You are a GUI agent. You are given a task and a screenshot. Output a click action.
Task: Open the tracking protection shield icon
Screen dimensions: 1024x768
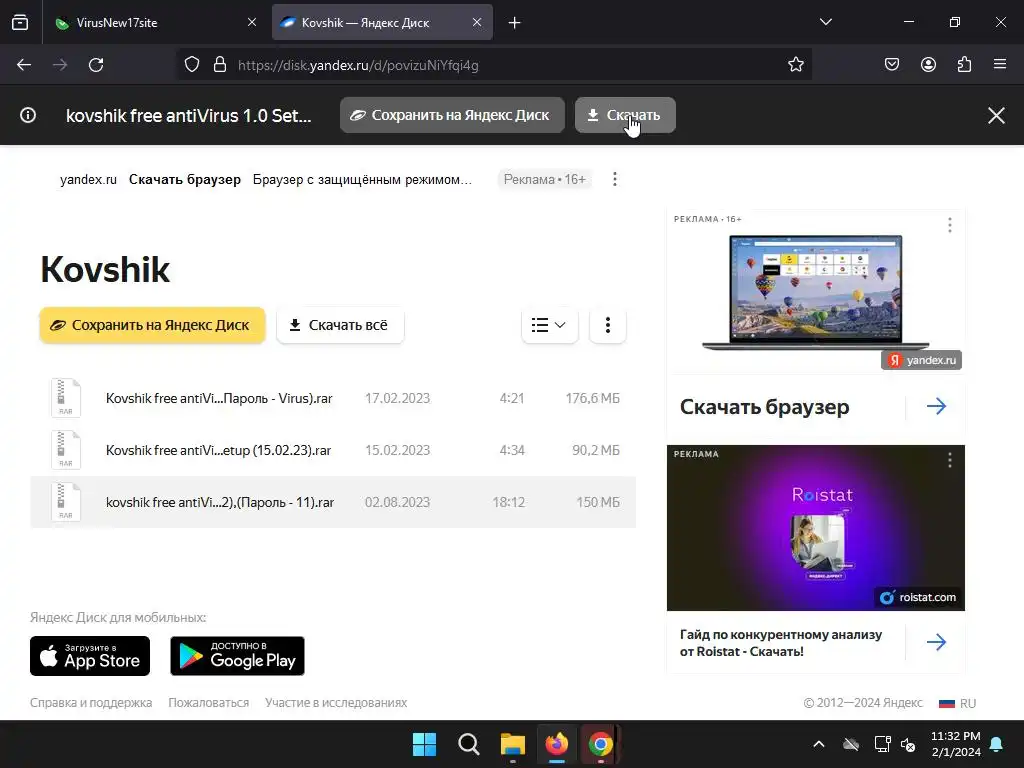pos(191,65)
